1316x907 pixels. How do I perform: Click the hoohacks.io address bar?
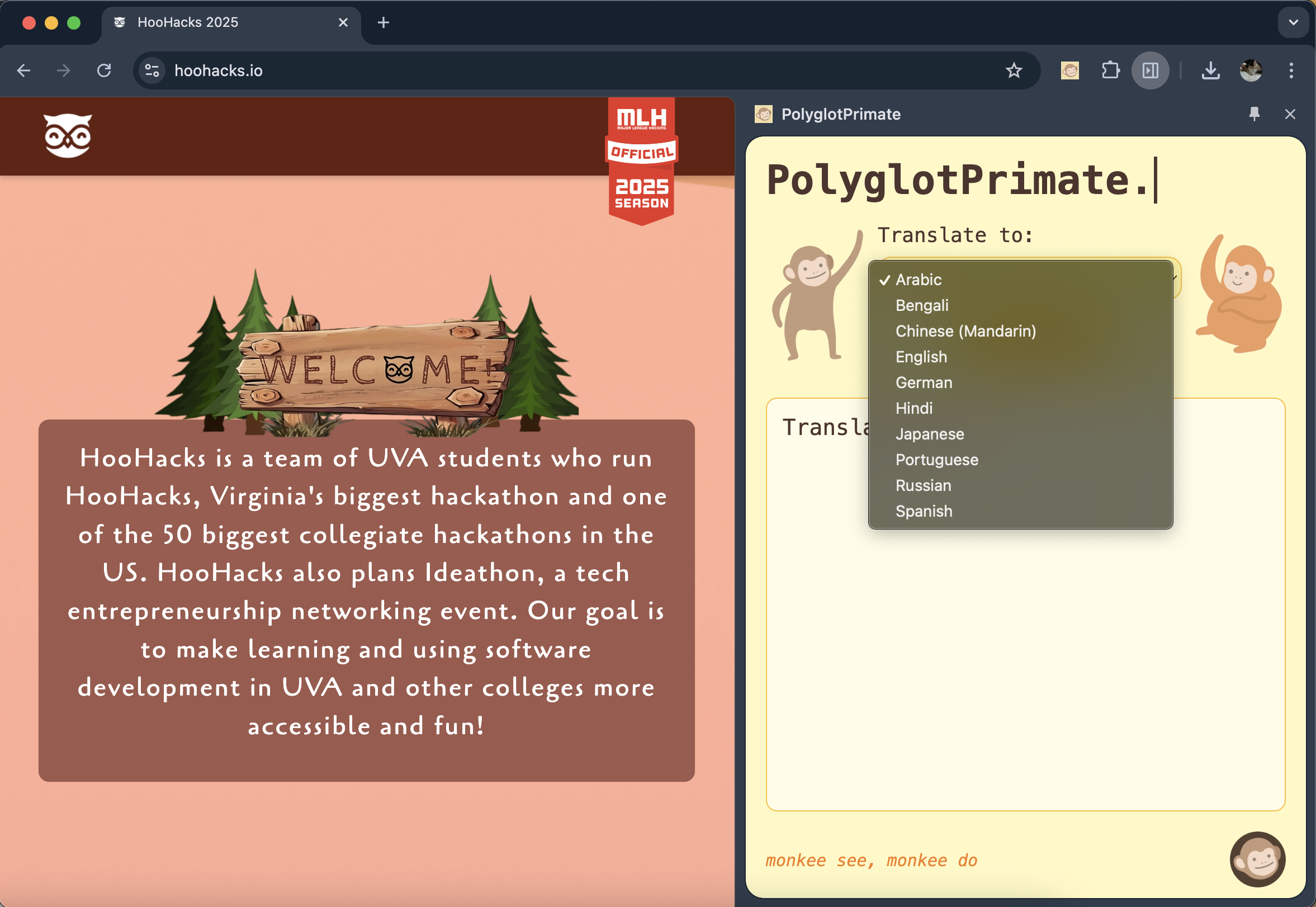(x=512, y=70)
